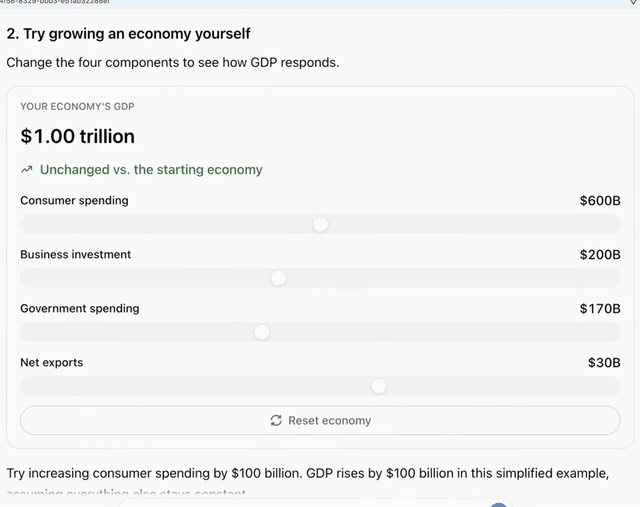Viewport: 640px width, 507px height.
Task: Click the $1.00 trillion GDP figure
Action: 78,136
